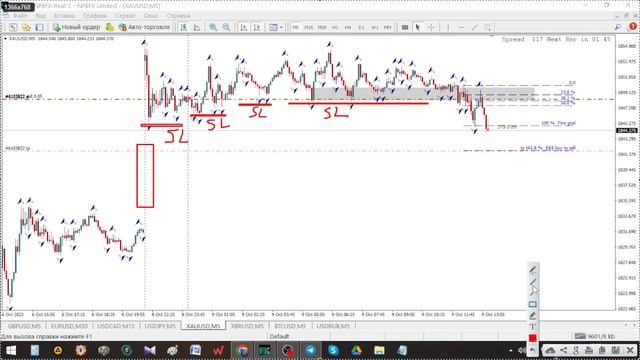Switch to the GBPUSD,M5 chart tab

click(24, 326)
